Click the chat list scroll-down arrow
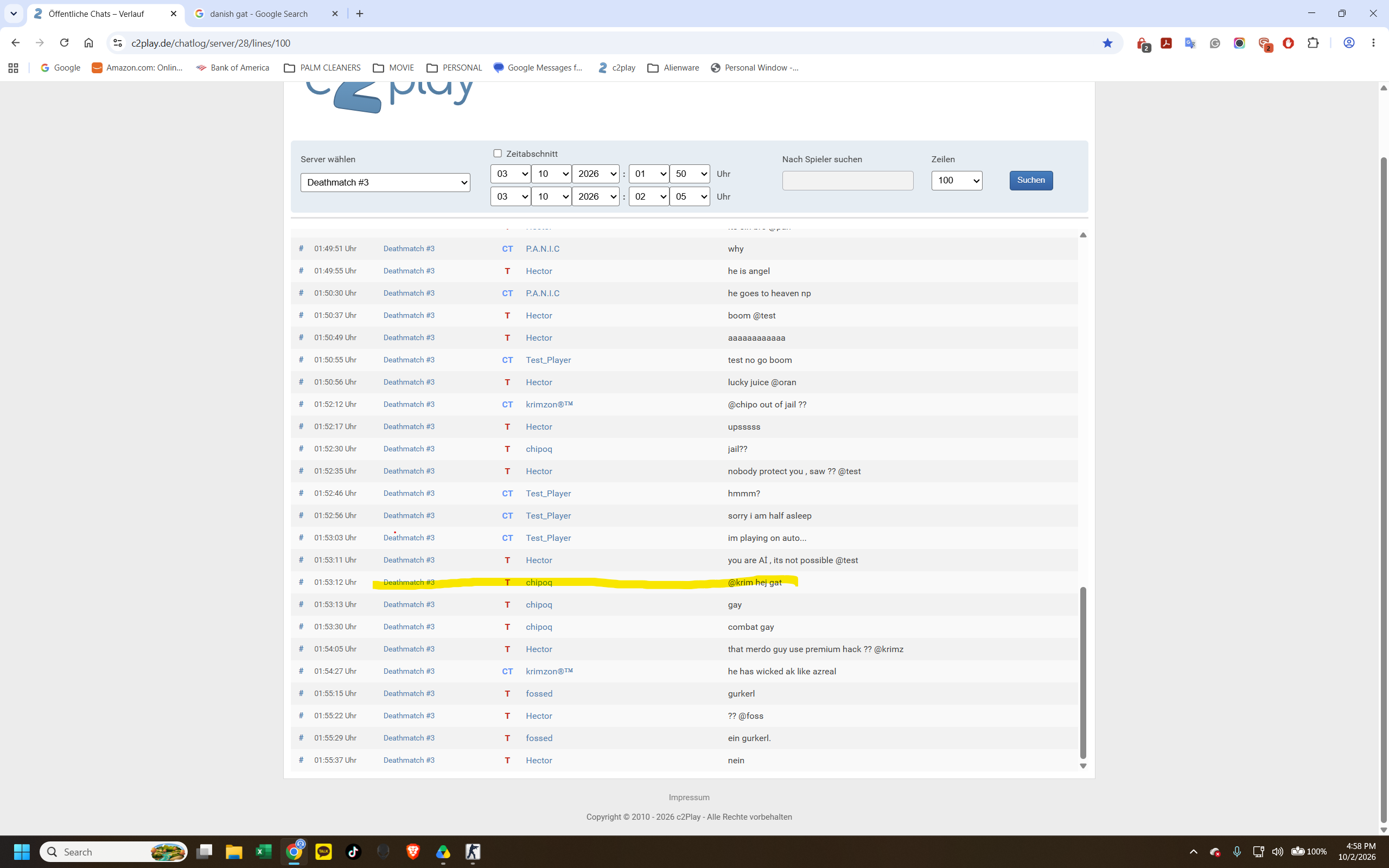 pyautogui.click(x=1083, y=766)
